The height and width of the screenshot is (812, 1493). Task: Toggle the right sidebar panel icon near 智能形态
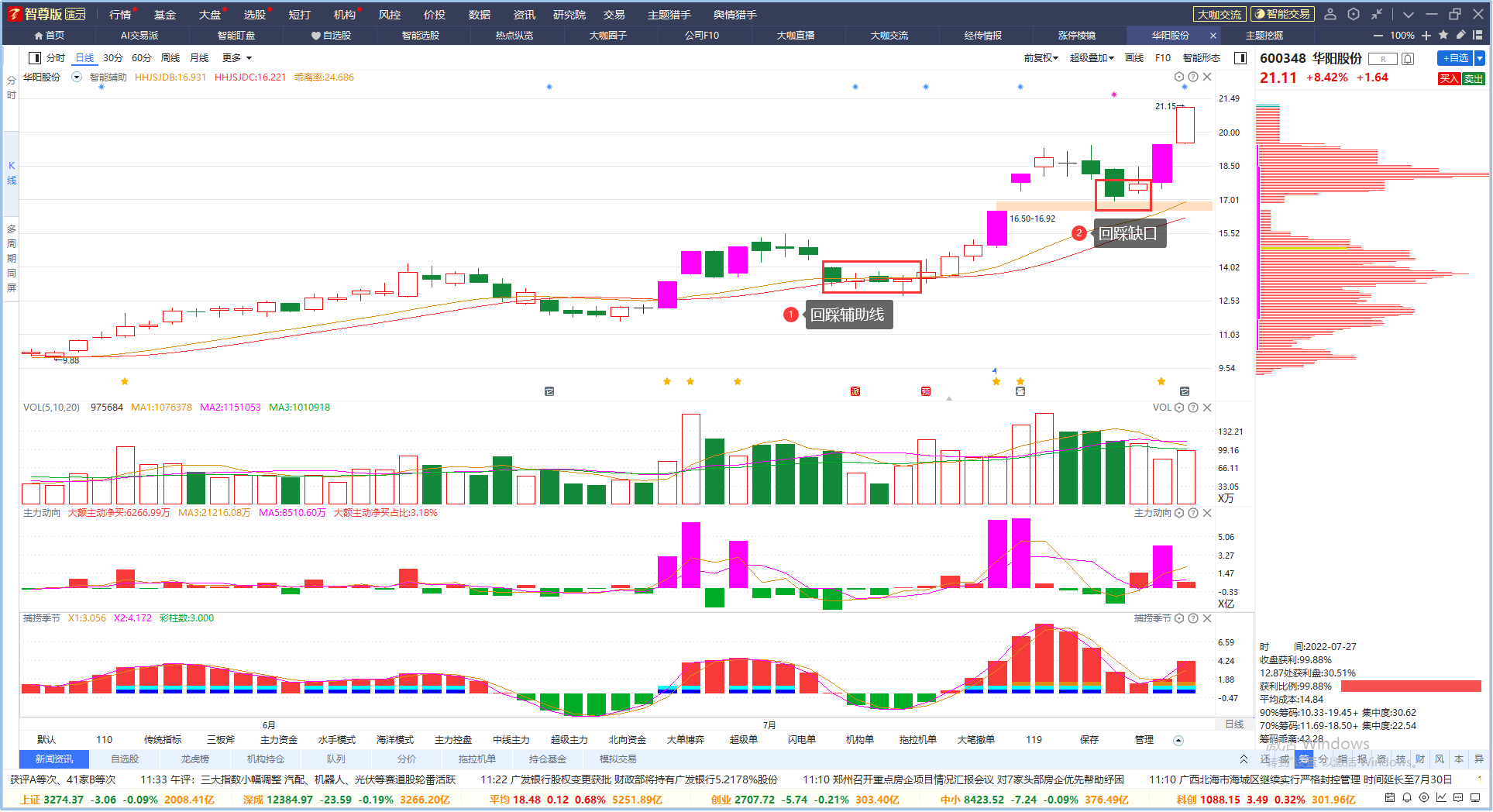point(1240,58)
